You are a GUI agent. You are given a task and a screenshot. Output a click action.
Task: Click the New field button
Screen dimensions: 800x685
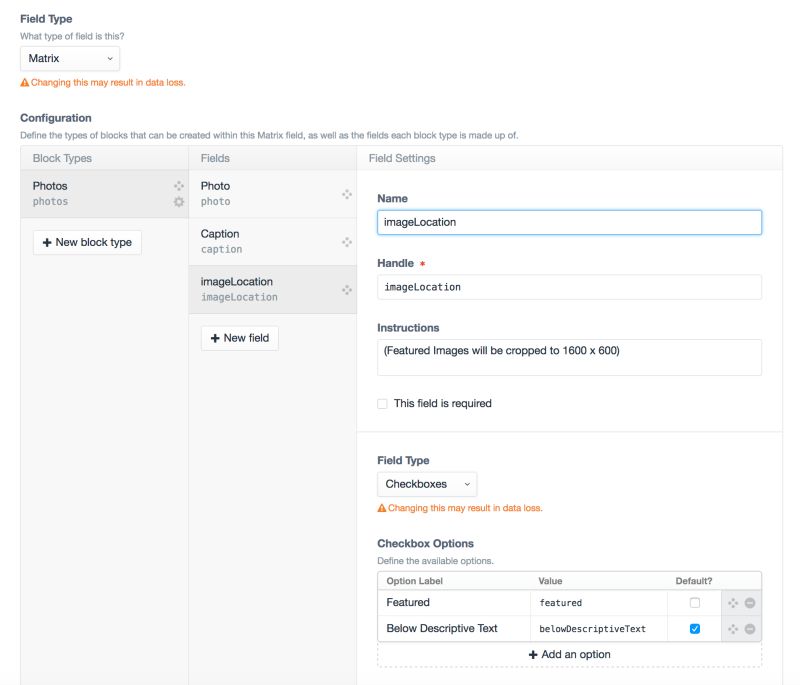240,338
